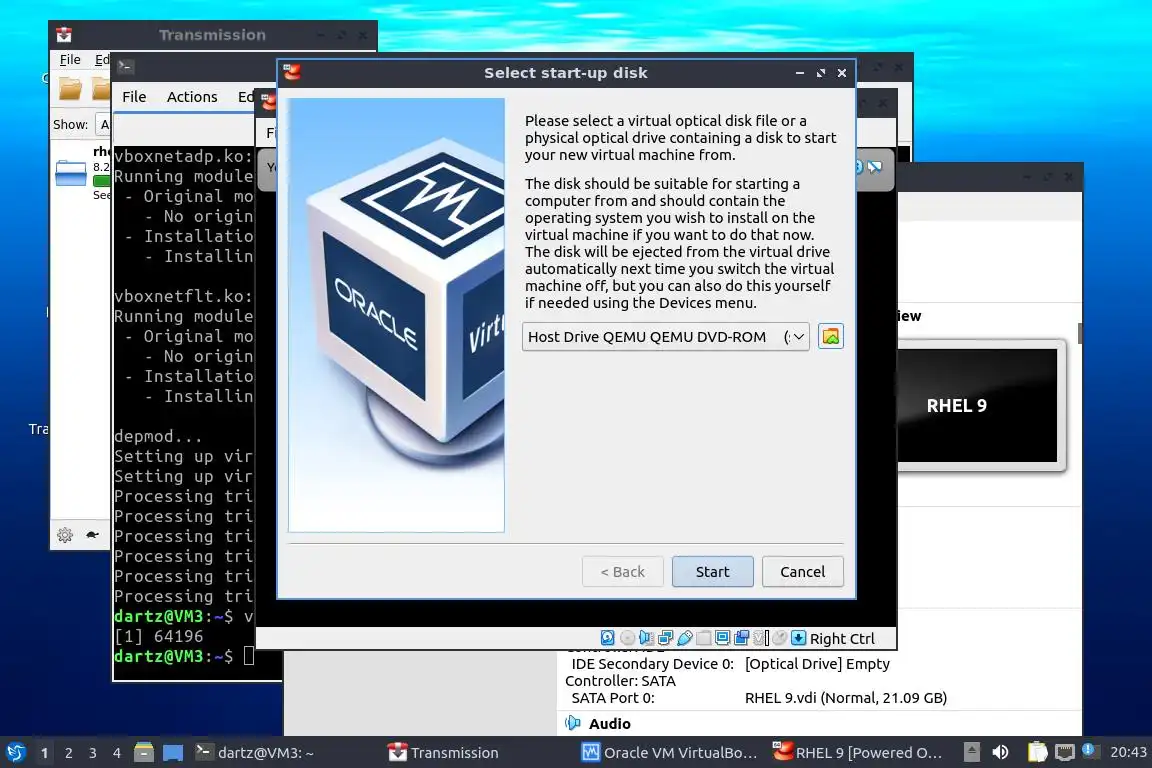Click the Transmission settings gear icon

coord(65,535)
